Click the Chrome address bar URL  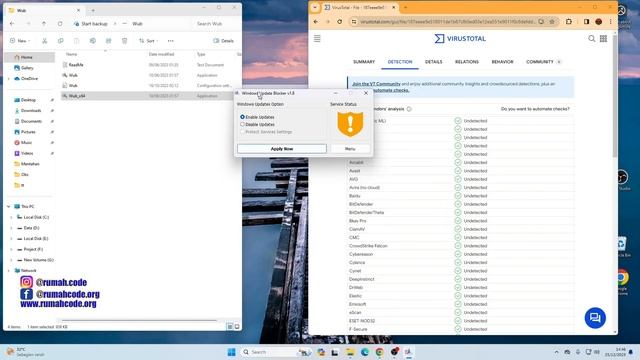tap(447, 22)
